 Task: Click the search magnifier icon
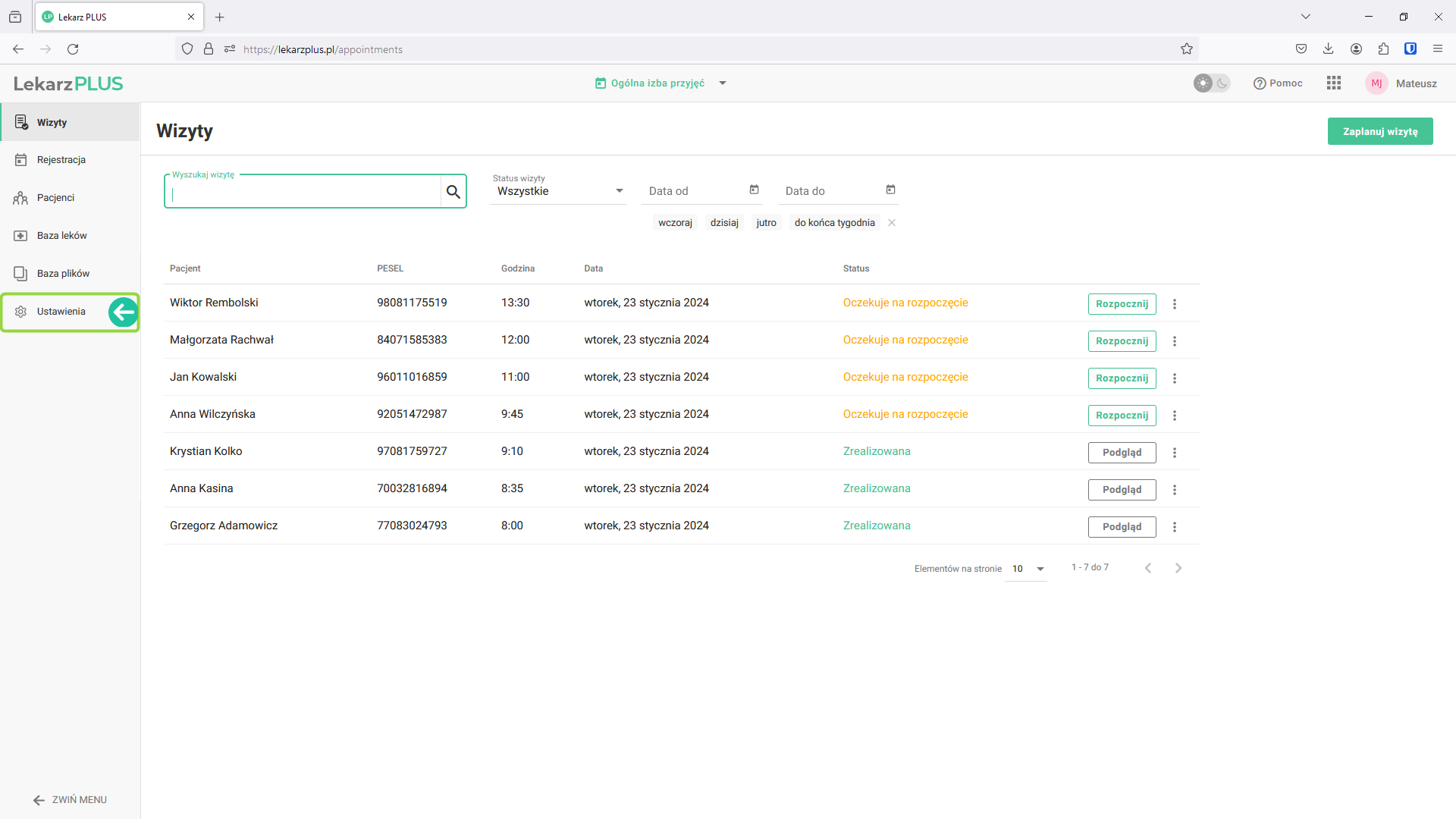tap(453, 192)
